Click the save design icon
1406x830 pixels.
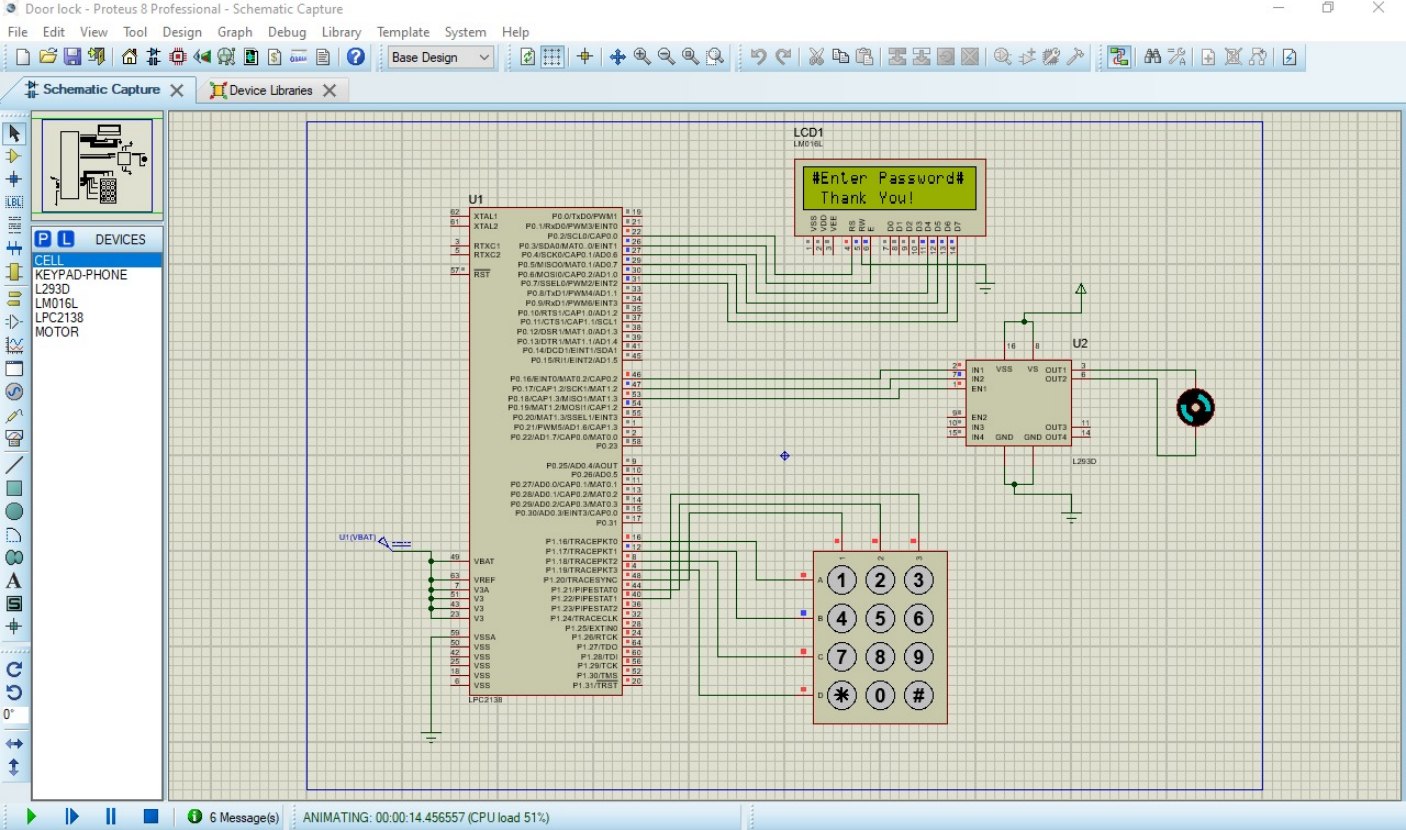(x=73, y=57)
